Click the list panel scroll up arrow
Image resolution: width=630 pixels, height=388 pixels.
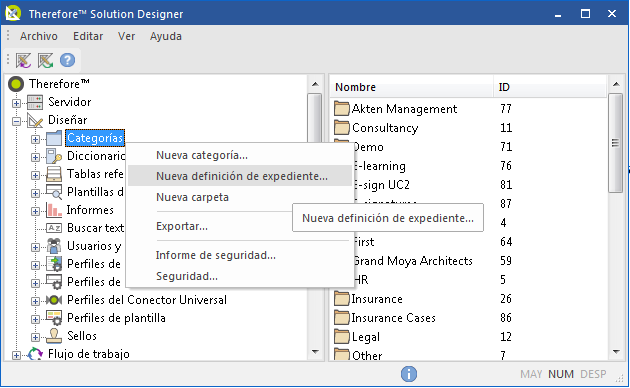pyautogui.click(x=616, y=84)
